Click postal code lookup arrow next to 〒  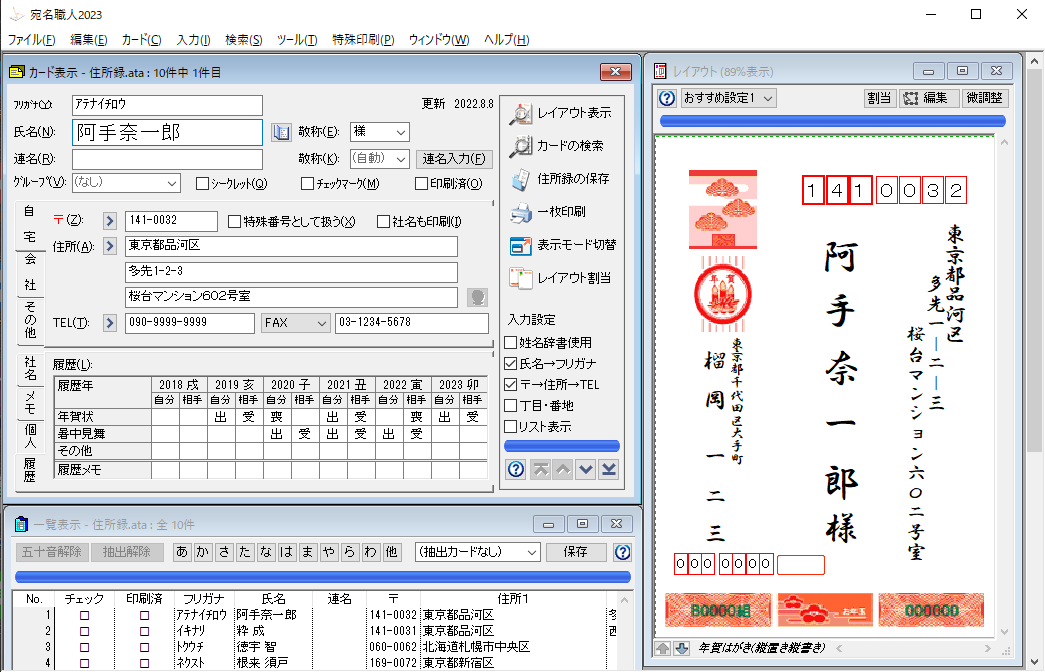(110, 221)
